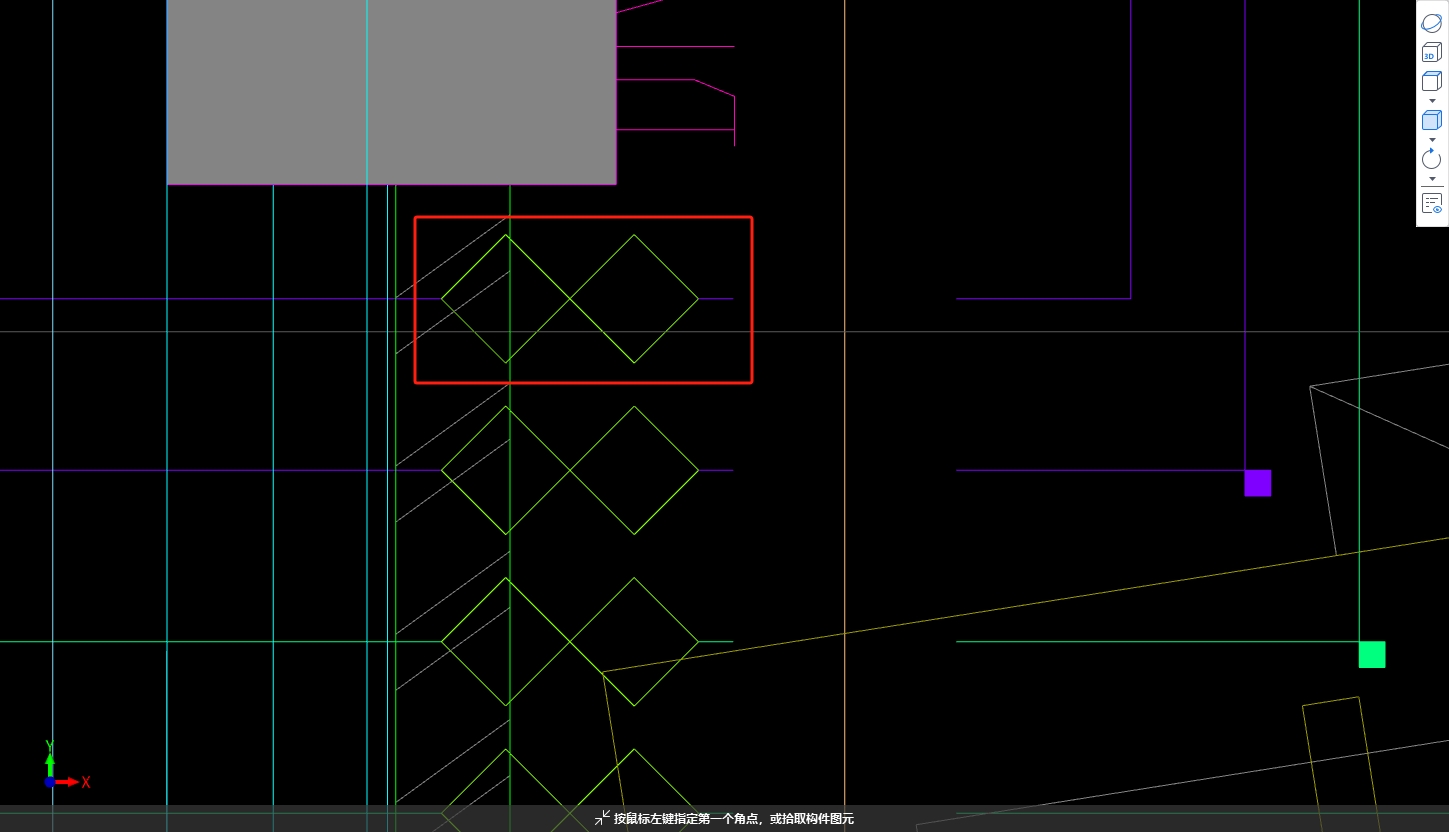This screenshot has height=832, width=1449.
Task: Select the top-face view cube icon
Action: click(x=1431, y=81)
